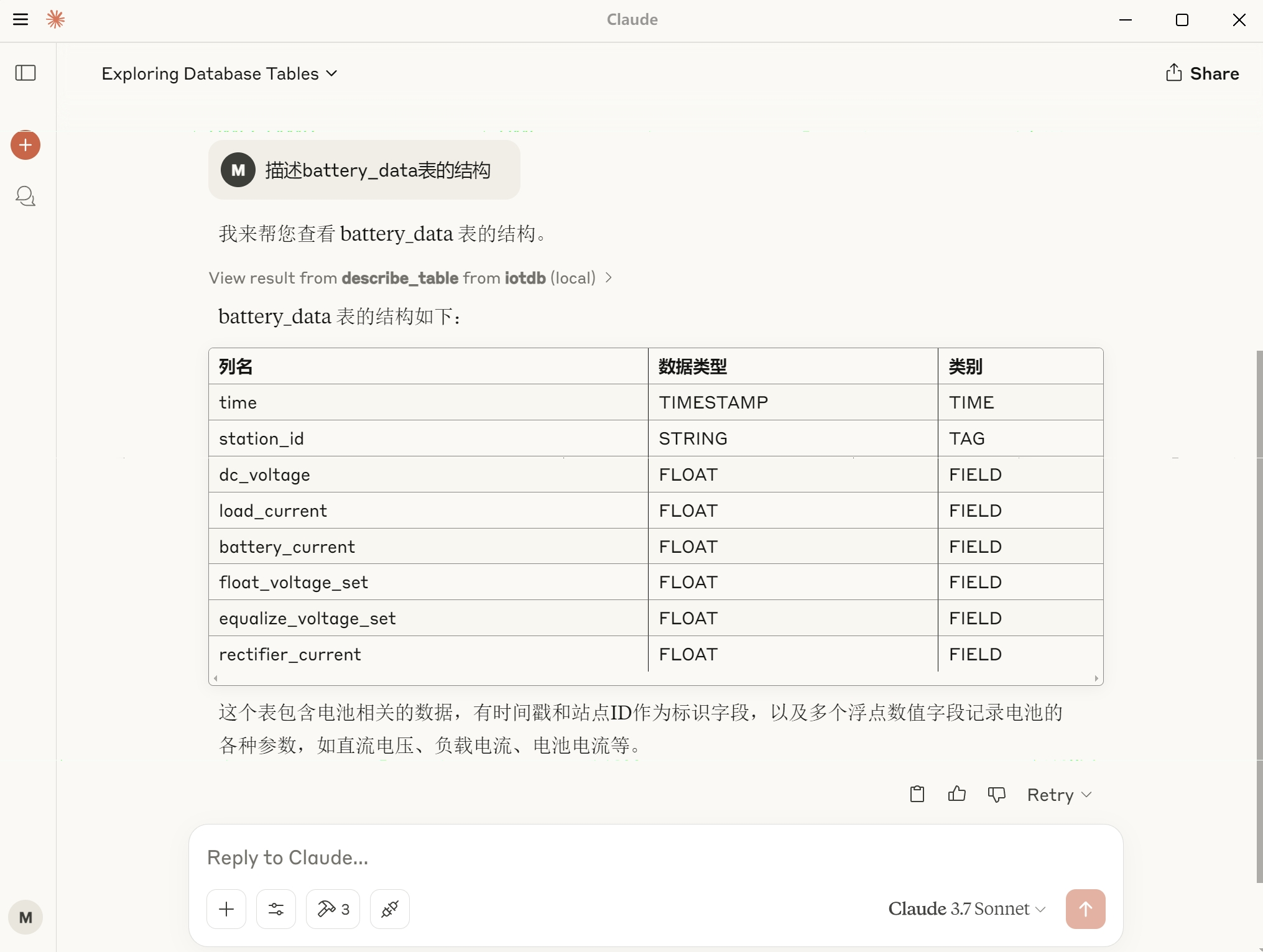Give a thumbs down to the response
Screen dimensions: 1263x952
pyautogui.click(x=996, y=794)
